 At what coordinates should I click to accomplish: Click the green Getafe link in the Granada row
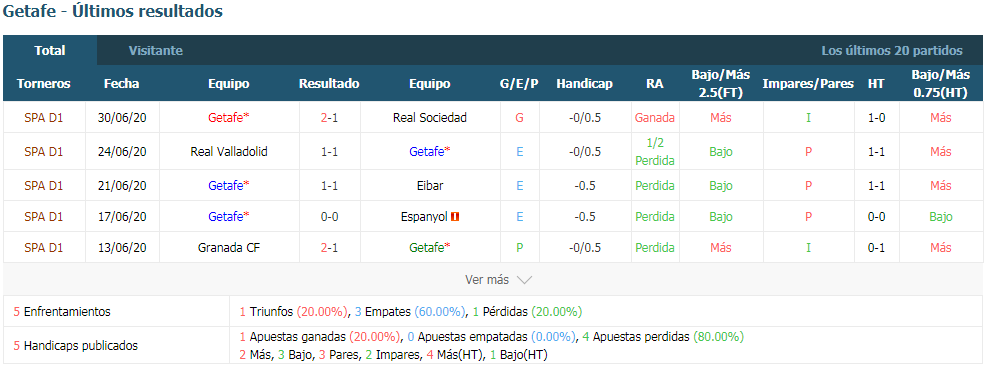pyautogui.click(x=430, y=248)
